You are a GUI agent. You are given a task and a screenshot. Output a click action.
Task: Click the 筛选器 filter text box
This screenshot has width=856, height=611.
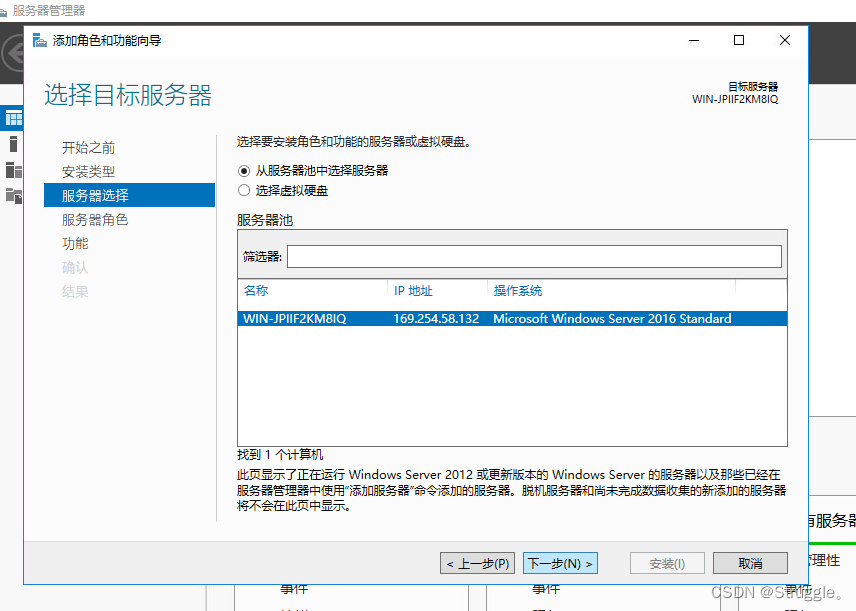[x=534, y=257]
